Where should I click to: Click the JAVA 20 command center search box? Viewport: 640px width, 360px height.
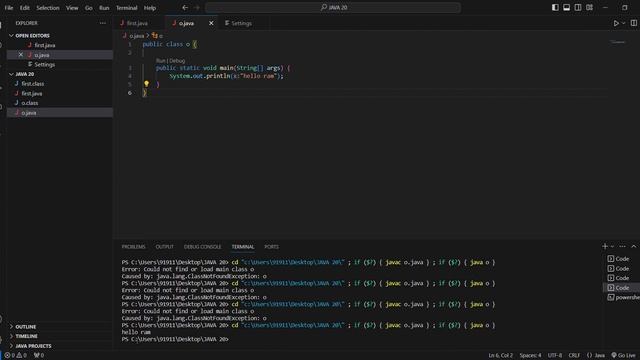click(x=333, y=7)
